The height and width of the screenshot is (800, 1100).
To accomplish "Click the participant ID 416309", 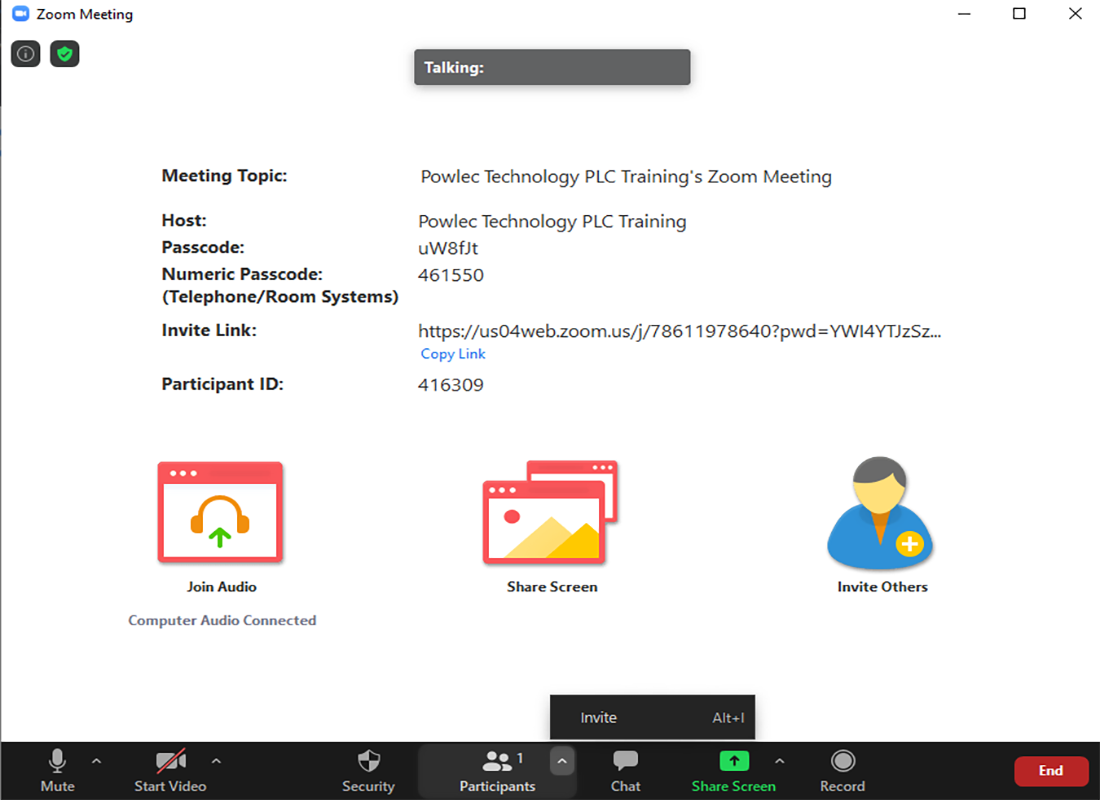I will point(451,385).
